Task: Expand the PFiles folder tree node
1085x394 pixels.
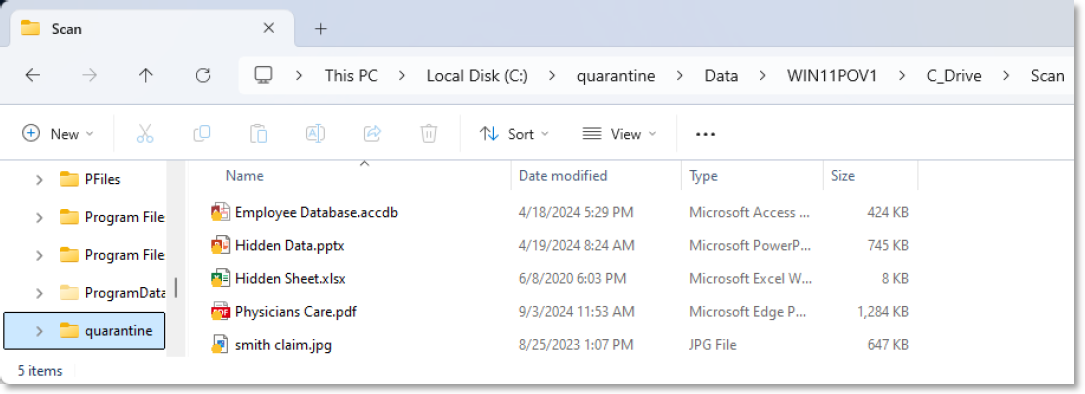Action: click(39, 180)
